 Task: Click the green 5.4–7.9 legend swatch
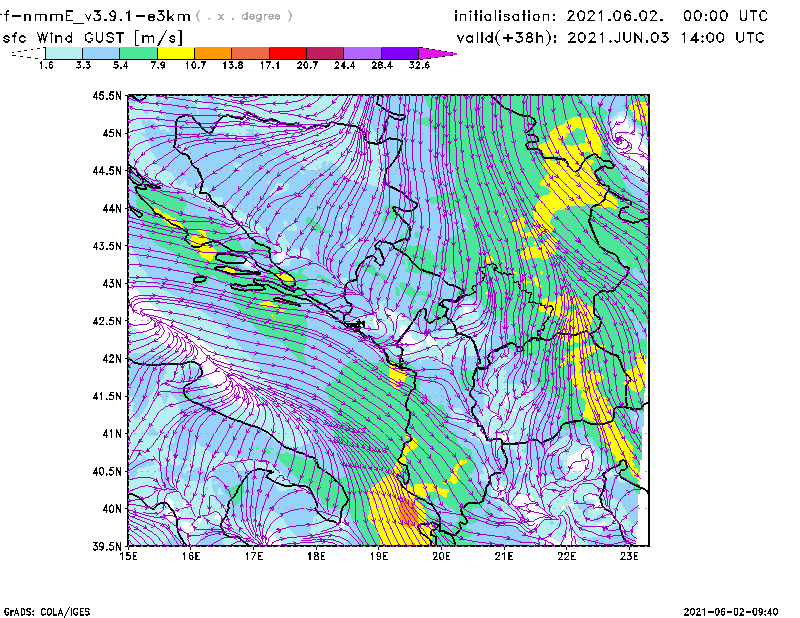[138, 53]
